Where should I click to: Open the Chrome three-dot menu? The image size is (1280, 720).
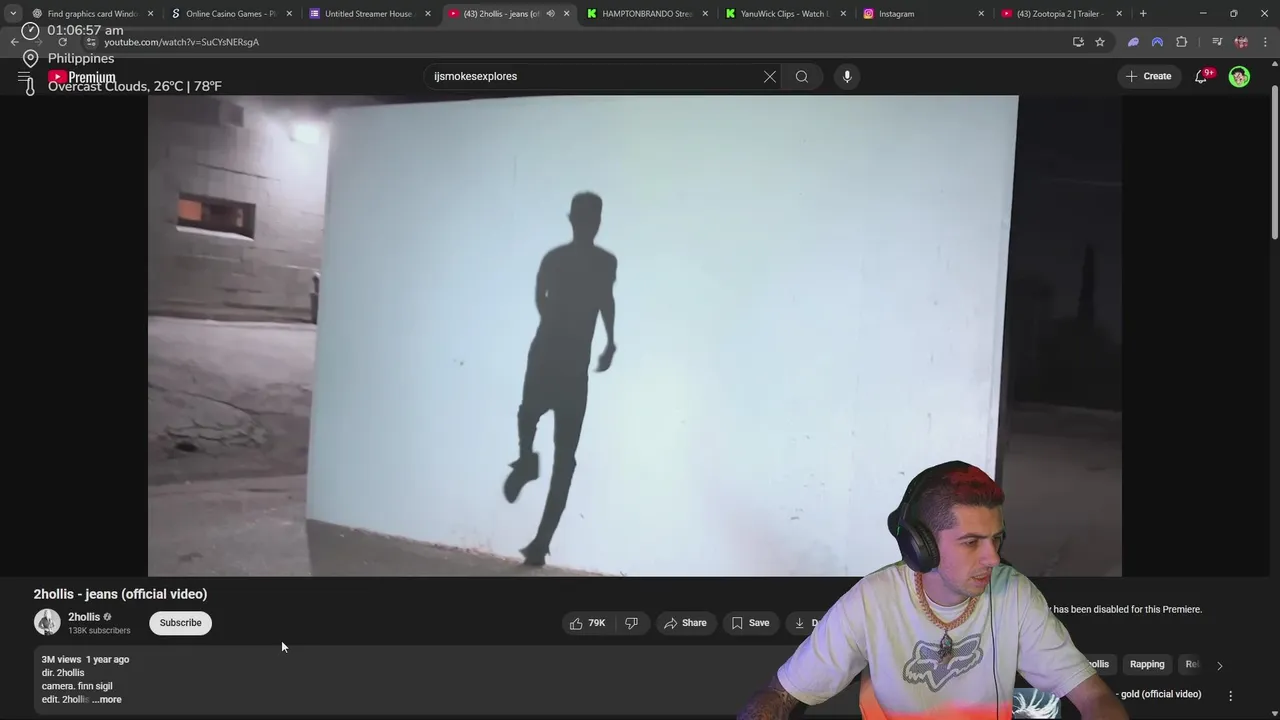pos(1266,42)
